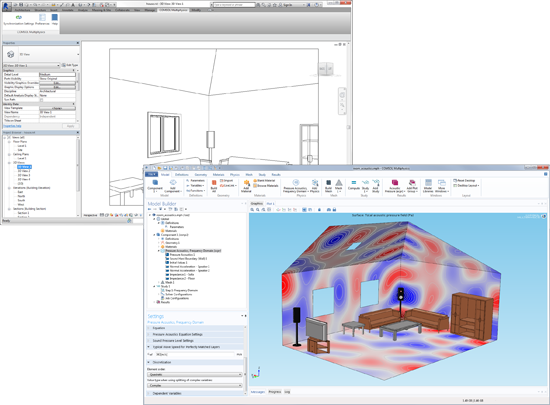Image resolution: width=550 pixels, height=405 pixels.
Task: Click Reset Desktop in Layout group
Action: click(x=464, y=181)
